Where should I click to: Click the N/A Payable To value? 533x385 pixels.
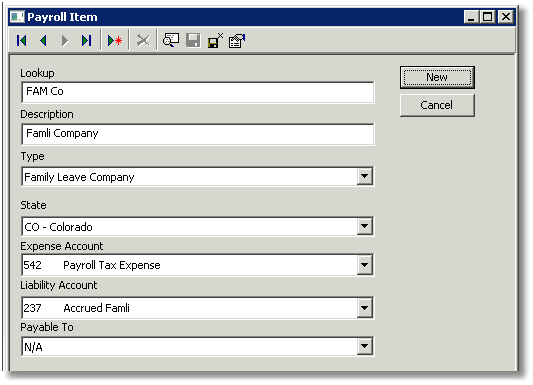[x=33, y=347]
